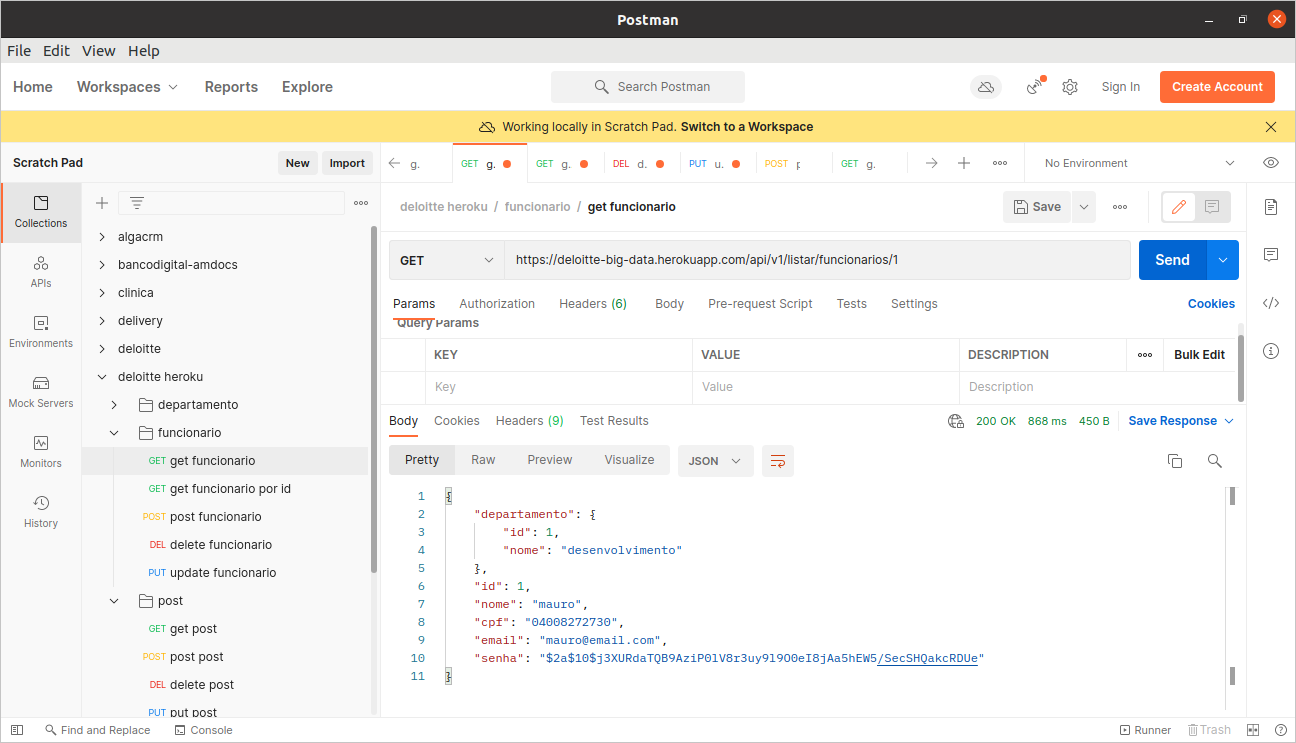Click the blue Send button

[1172, 260]
